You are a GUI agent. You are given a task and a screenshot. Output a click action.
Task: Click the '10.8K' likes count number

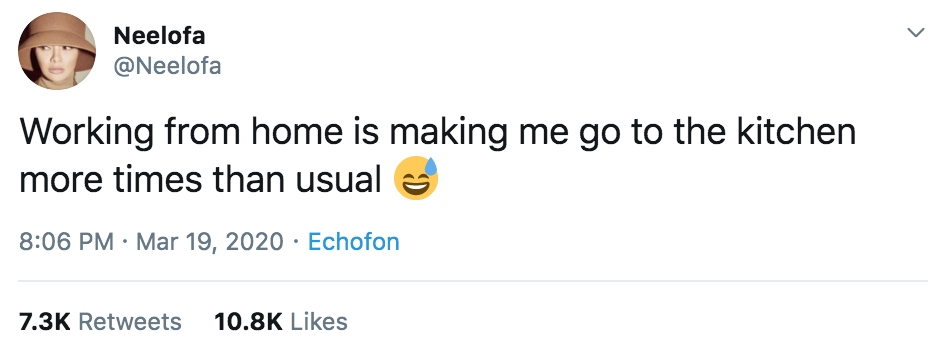[248, 321]
